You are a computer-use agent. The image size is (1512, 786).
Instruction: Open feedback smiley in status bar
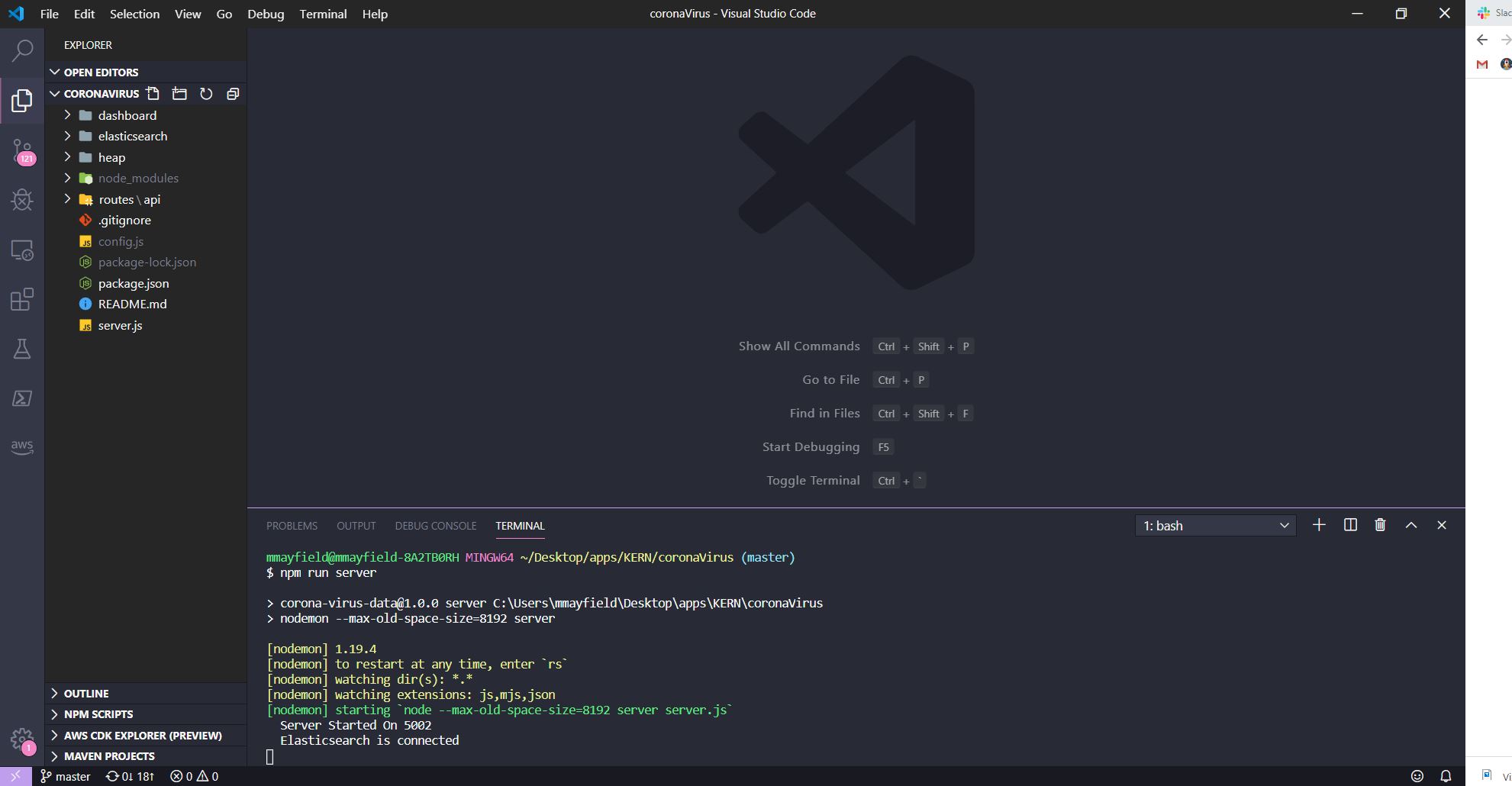tap(1417, 776)
